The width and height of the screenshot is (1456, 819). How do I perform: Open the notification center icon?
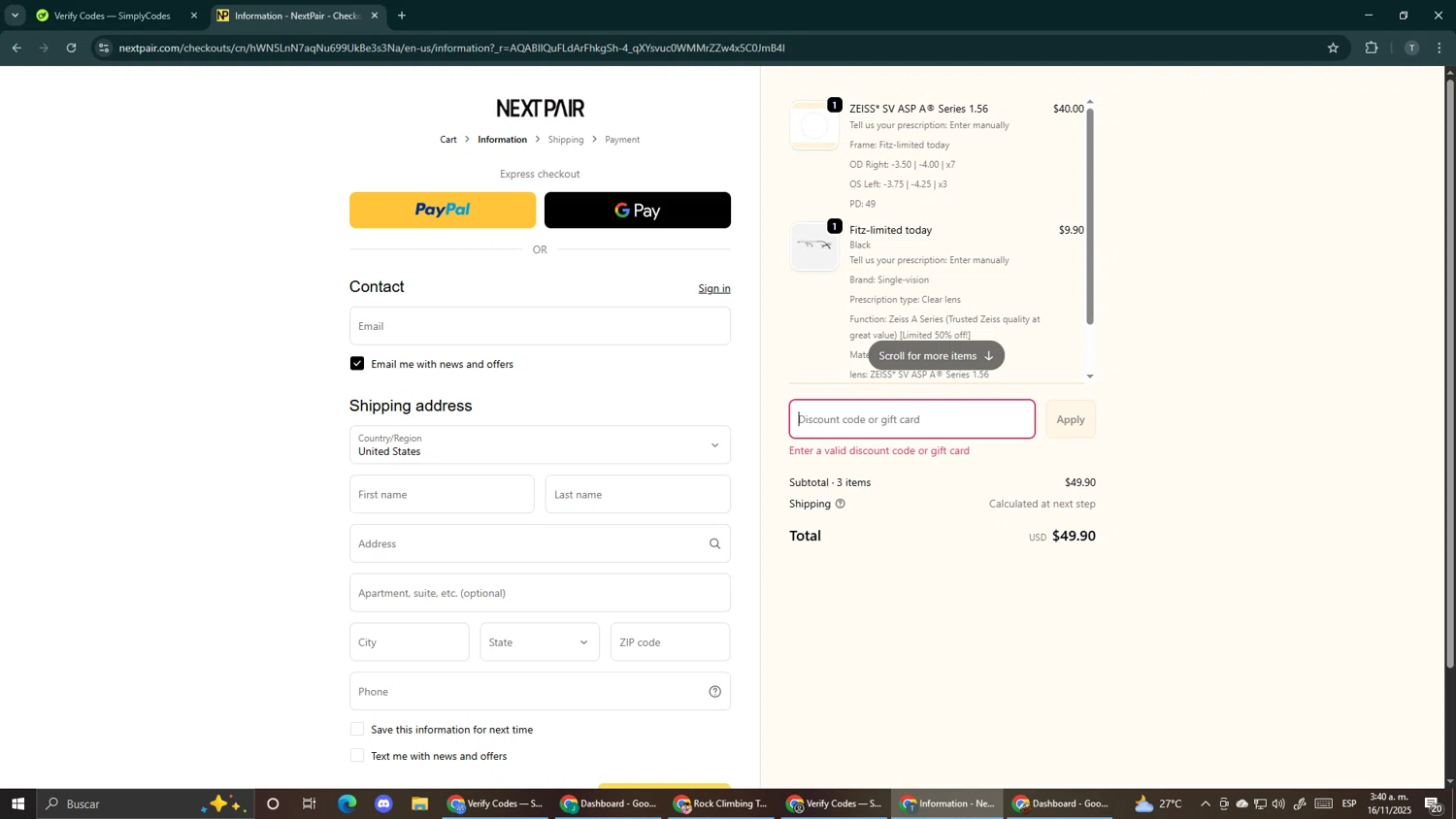(x=1434, y=804)
